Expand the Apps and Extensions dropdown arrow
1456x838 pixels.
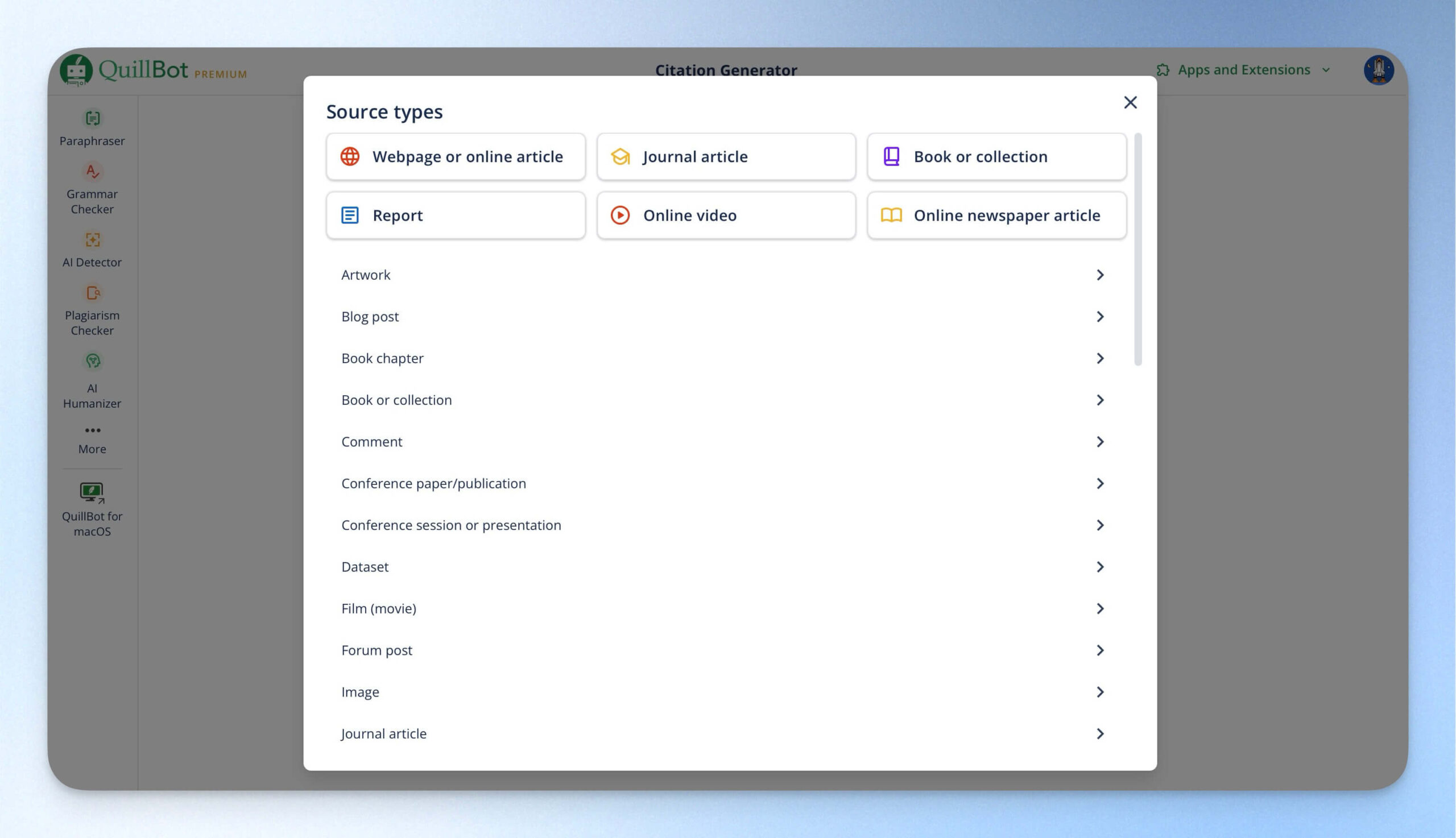1326,70
